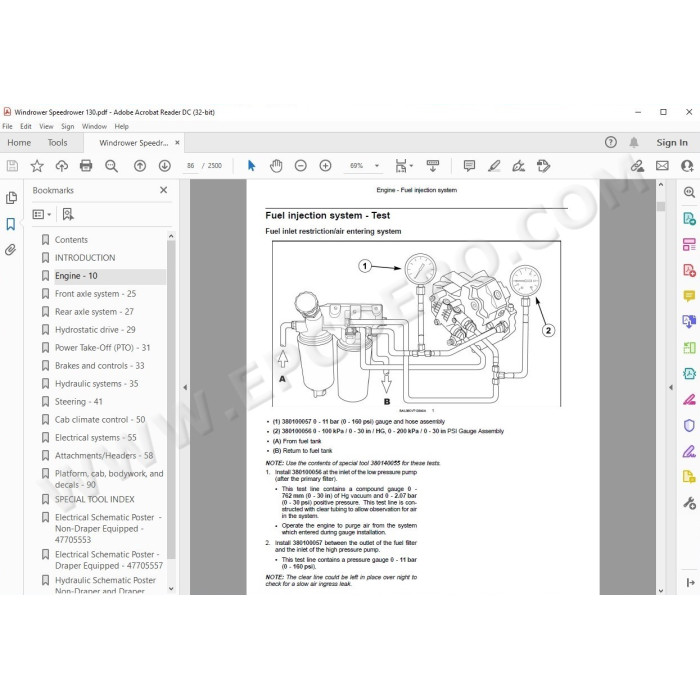700x700 pixels.
Task: Click the page number field
Action: (191, 166)
